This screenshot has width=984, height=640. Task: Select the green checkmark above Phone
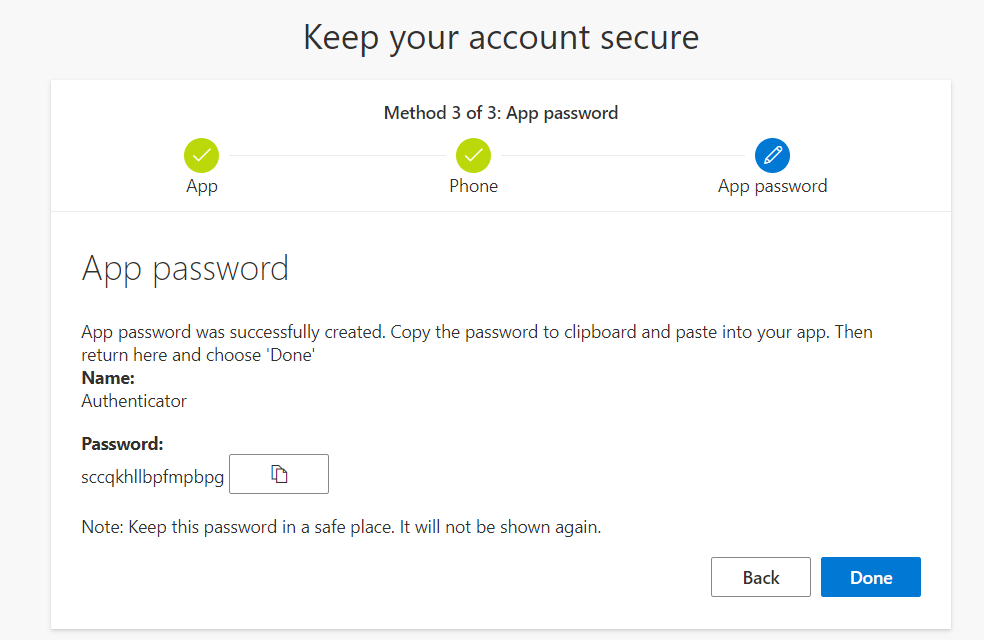point(473,156)
